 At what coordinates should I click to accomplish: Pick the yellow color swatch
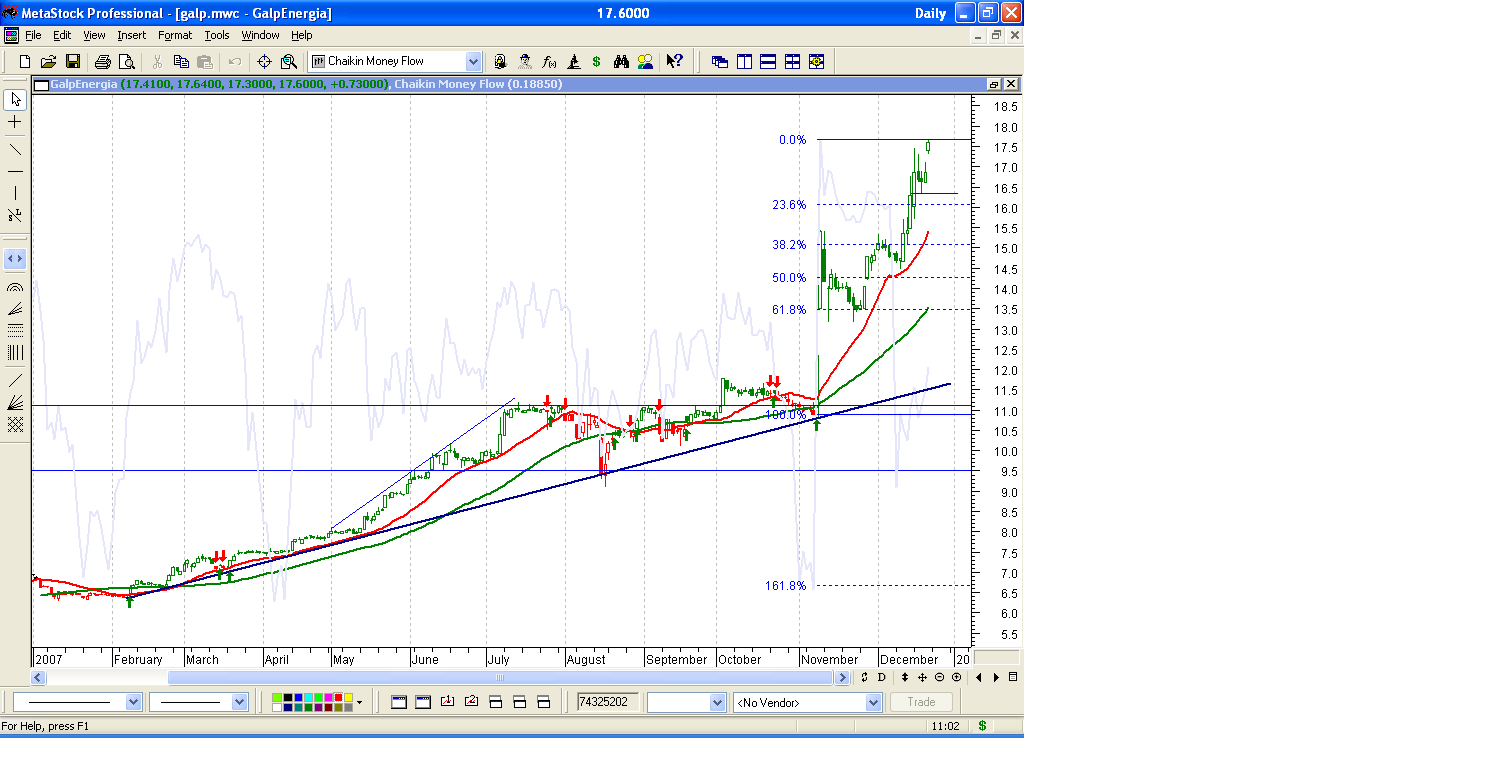coord(348,697)
